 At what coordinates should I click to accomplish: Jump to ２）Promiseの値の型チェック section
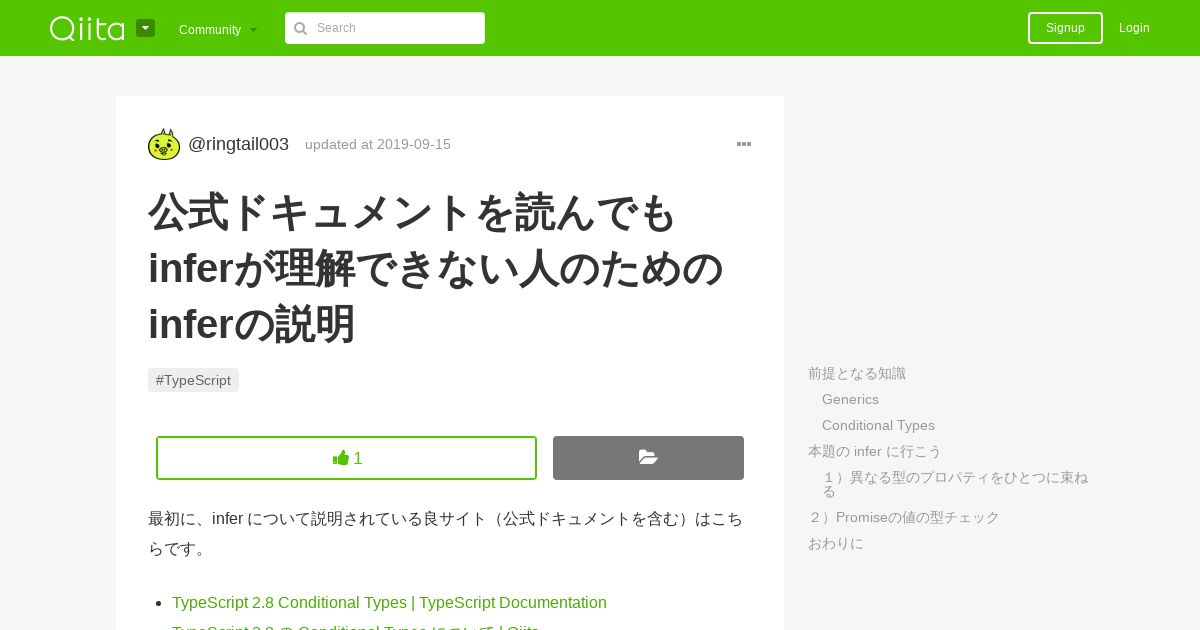click(904, 517)
